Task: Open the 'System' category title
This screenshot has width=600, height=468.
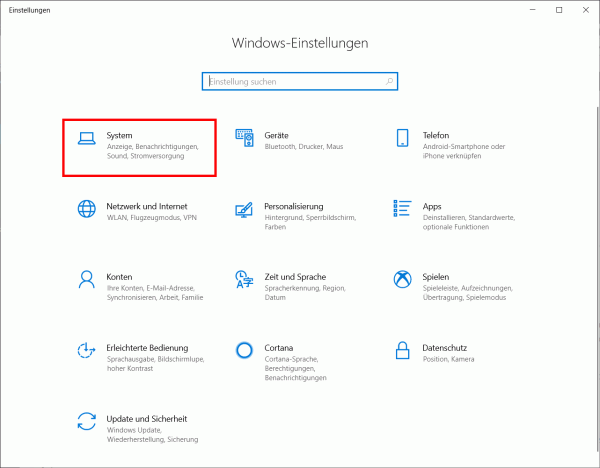Action: click(x=119, y=135)
